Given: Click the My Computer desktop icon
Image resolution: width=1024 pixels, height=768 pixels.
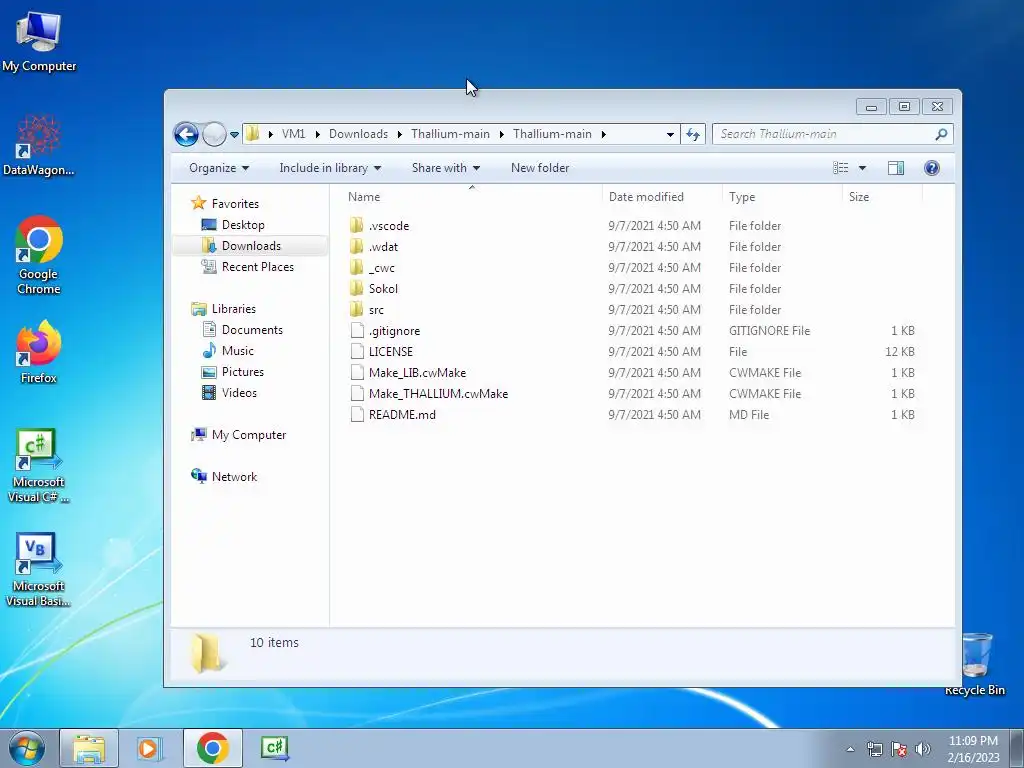Looking at the screenshot, I should click(x=39, y=41).
